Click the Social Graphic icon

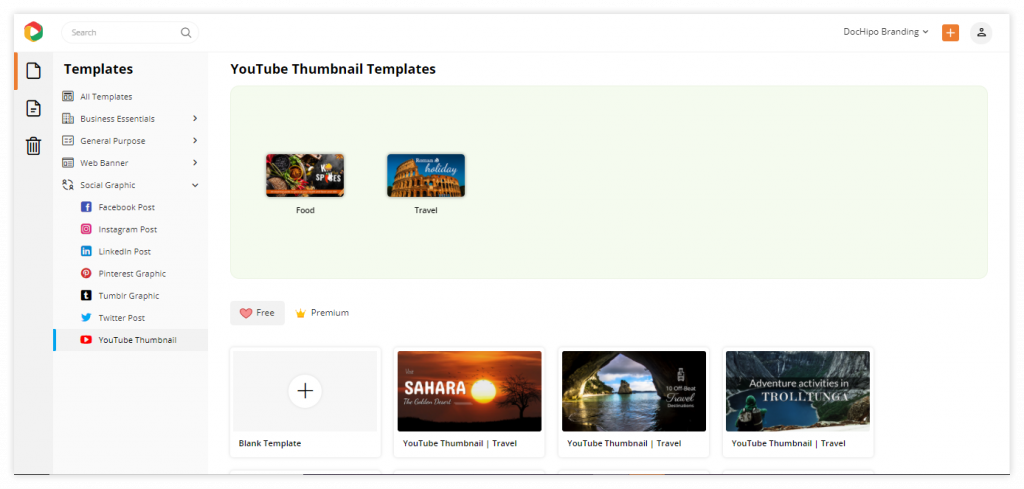click(68, 185)
